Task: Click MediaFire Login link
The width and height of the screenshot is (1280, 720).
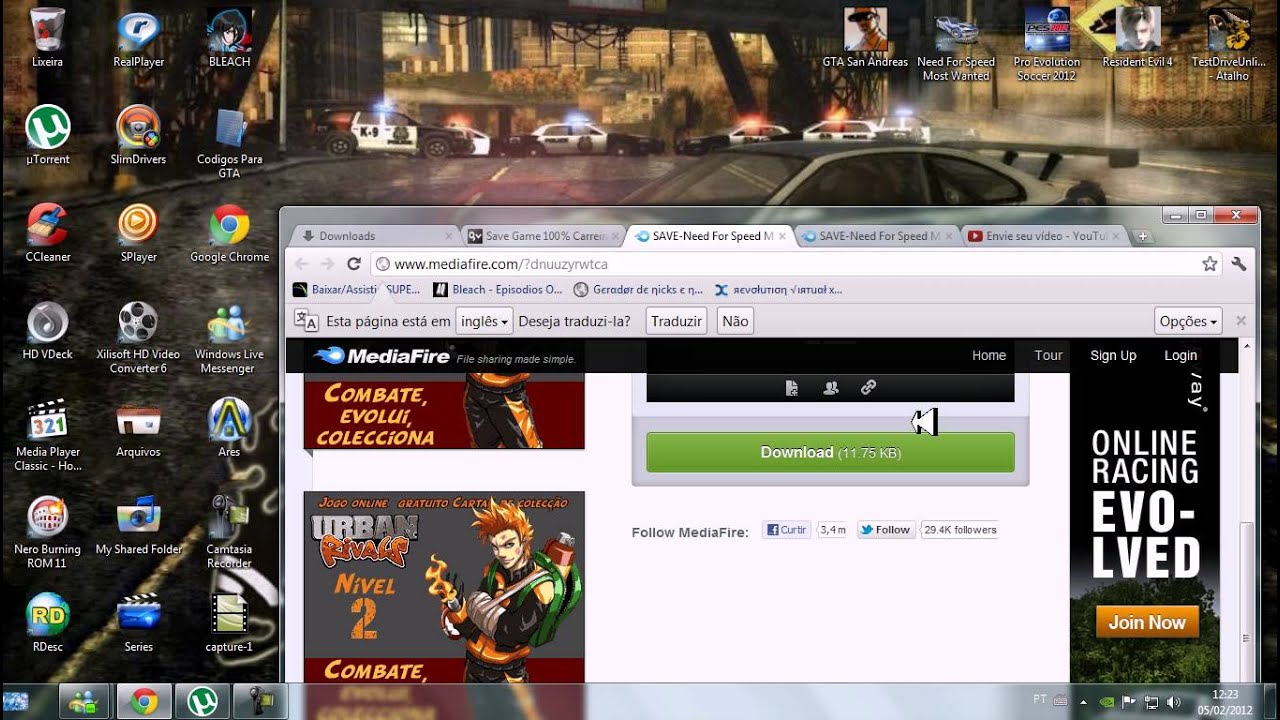Action: click(x=1180, y=355)
